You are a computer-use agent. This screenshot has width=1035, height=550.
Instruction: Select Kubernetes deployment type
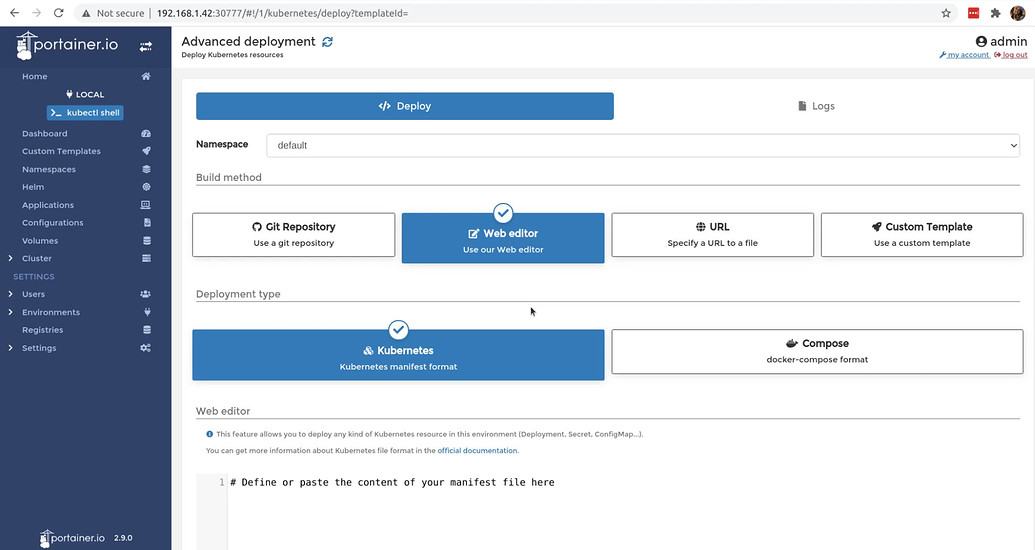[398, 355]
